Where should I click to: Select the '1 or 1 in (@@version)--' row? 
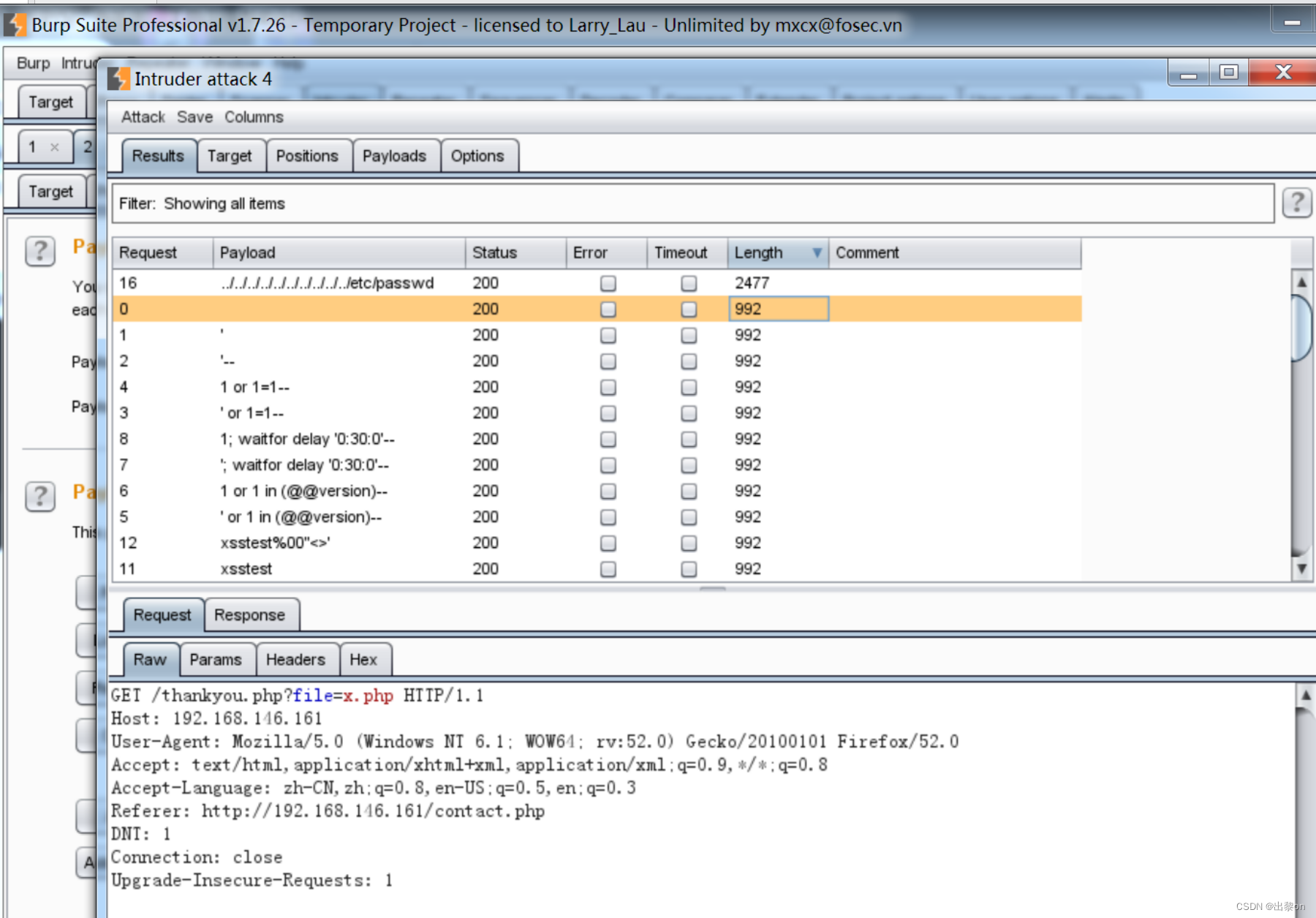pos(597,491)
